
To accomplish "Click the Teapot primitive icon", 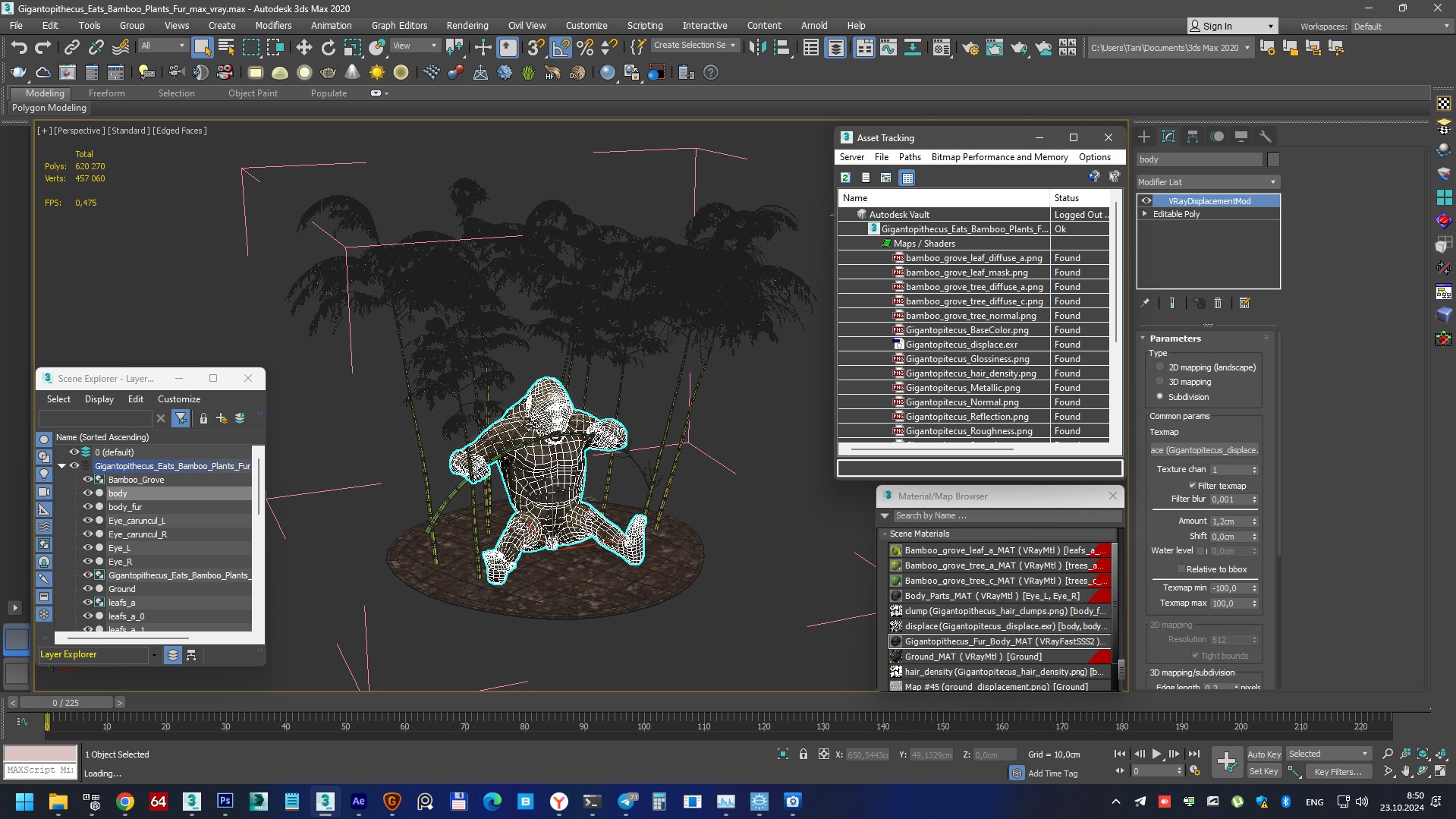I will tap(328, 73).
